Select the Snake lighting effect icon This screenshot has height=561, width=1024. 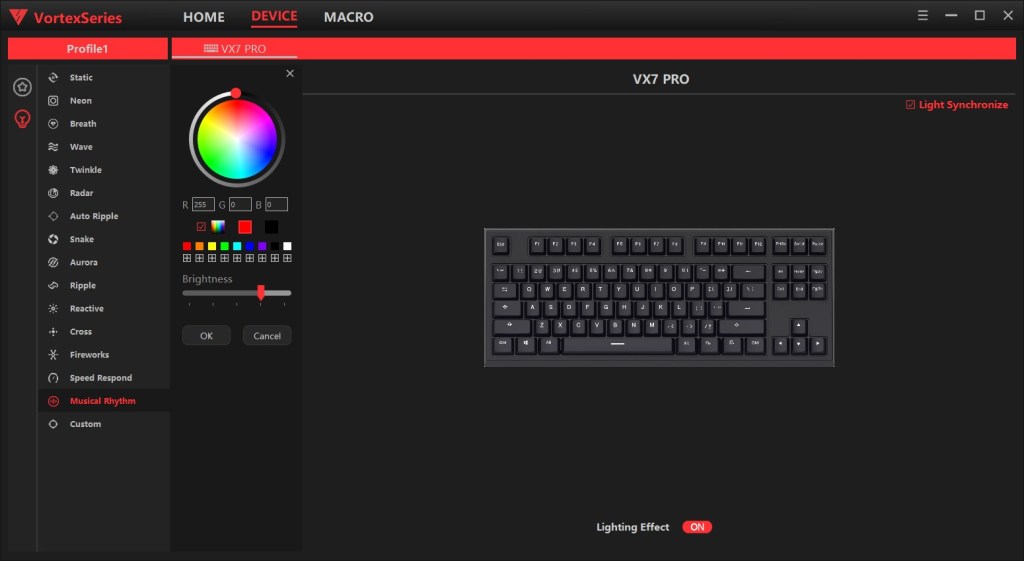pyautogui.click(x=54, y=239)
